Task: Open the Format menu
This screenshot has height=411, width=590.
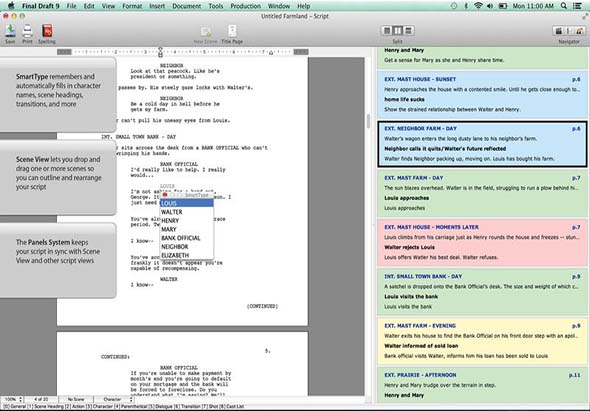Action: [x=132, y=6]
